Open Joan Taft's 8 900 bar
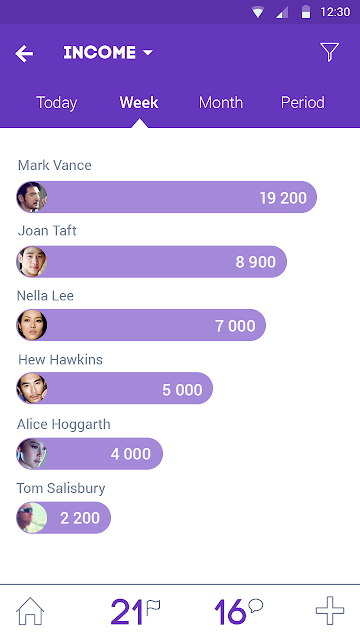Viewport: 360px width, 640px height. pyautogui.click(x=151, y=262)
